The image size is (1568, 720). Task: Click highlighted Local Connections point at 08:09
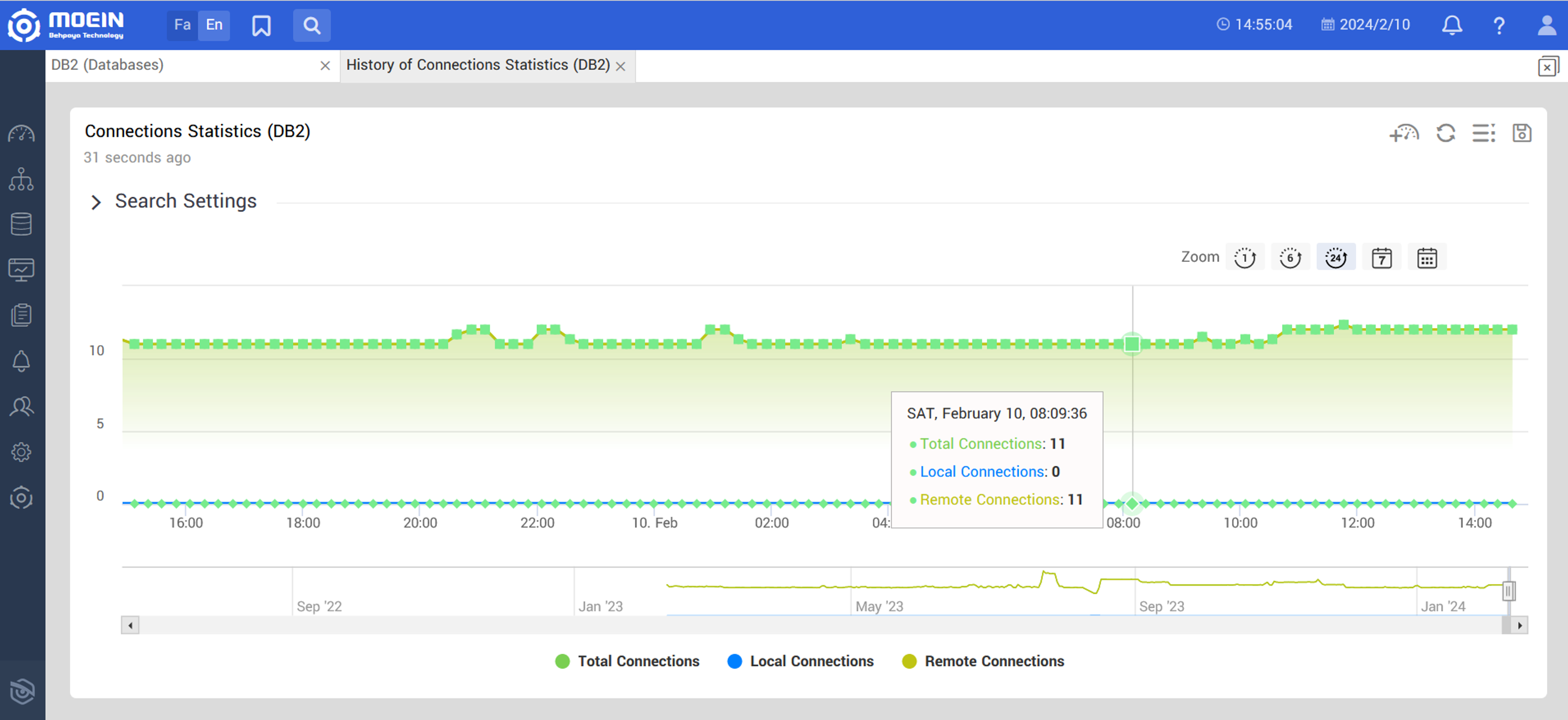[x=1132, y=503]
